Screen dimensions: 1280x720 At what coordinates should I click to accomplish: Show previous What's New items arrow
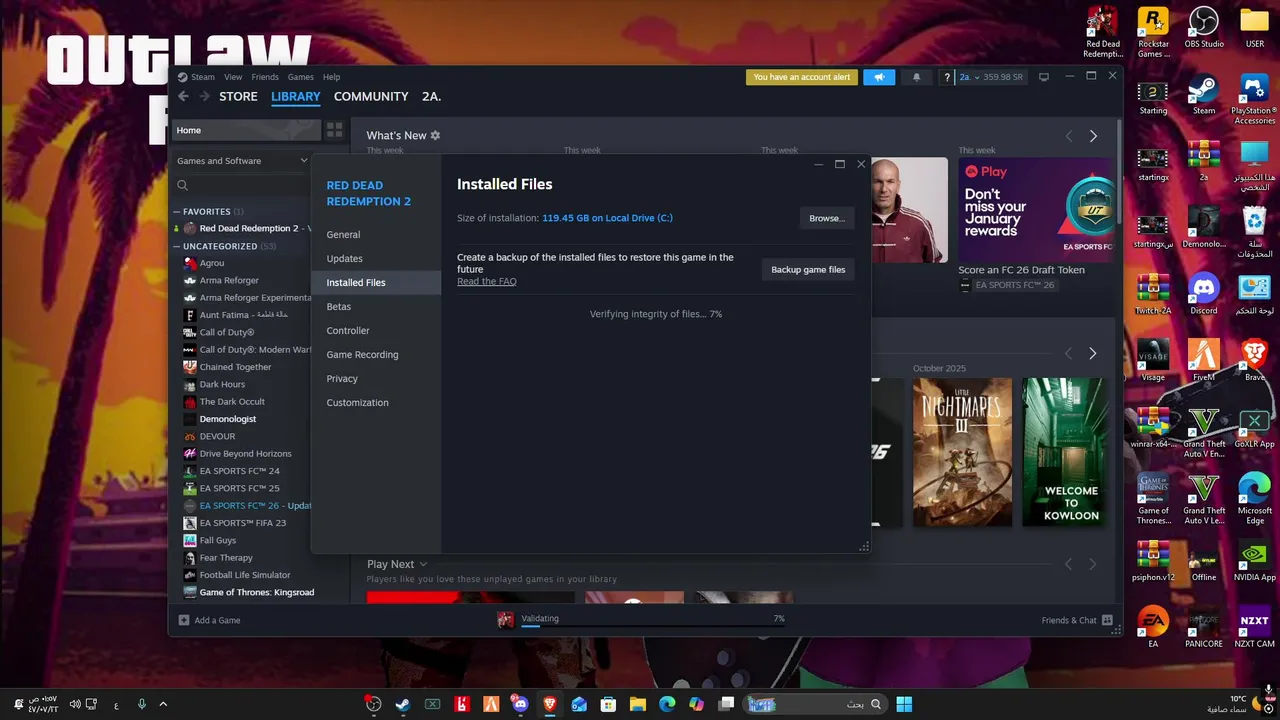[1068, 136]
